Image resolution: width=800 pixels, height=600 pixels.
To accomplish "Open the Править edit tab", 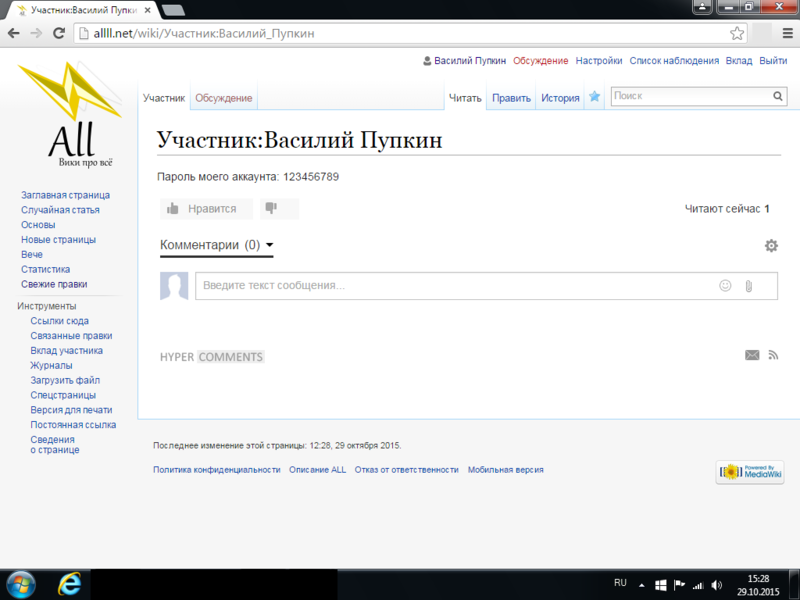I will point(511,98).
